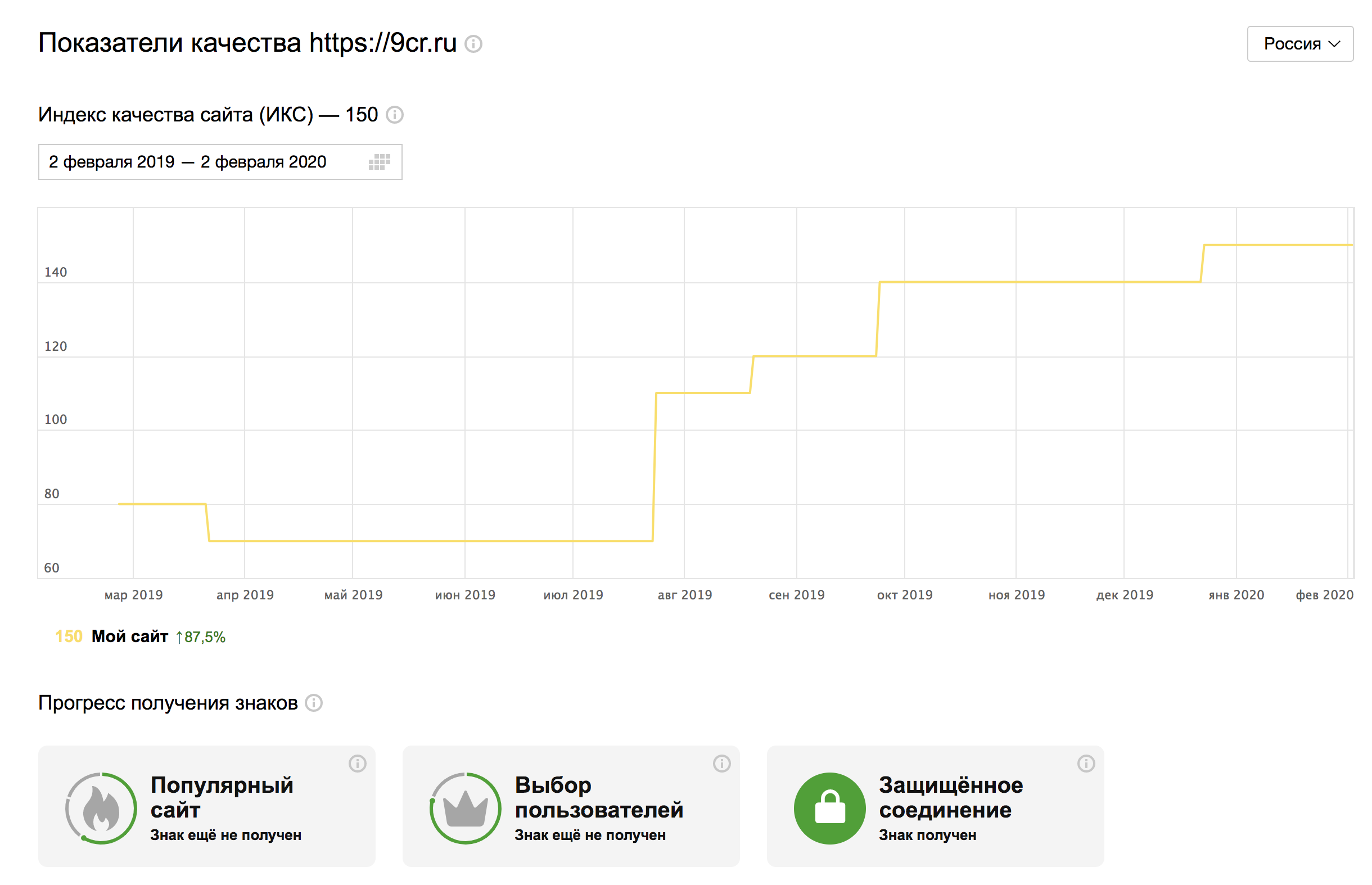Click the янв 2020 axis label
The height and width of the screenshot is (885, 1372).
[x=1236, y=595]
